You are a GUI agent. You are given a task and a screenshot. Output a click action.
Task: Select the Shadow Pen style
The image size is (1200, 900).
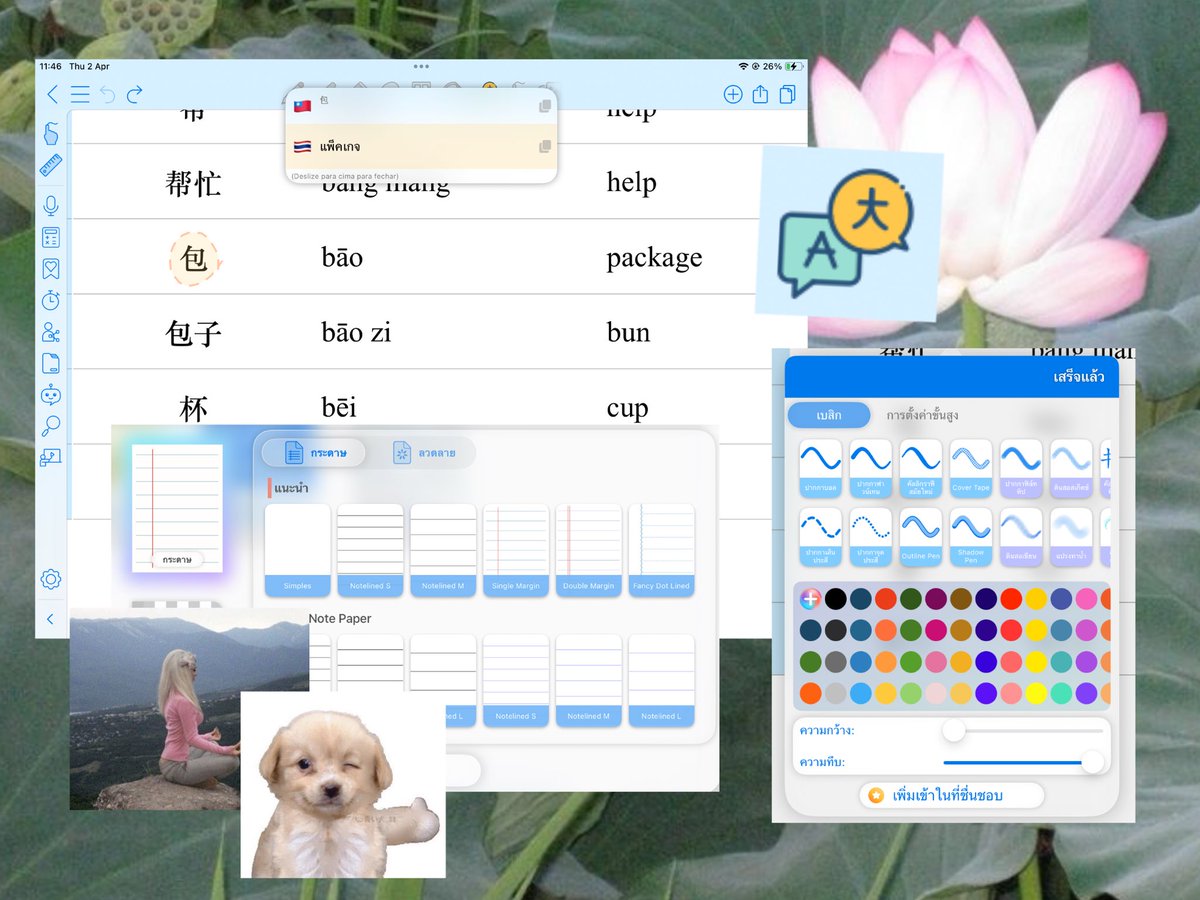[x=971, y=537]
